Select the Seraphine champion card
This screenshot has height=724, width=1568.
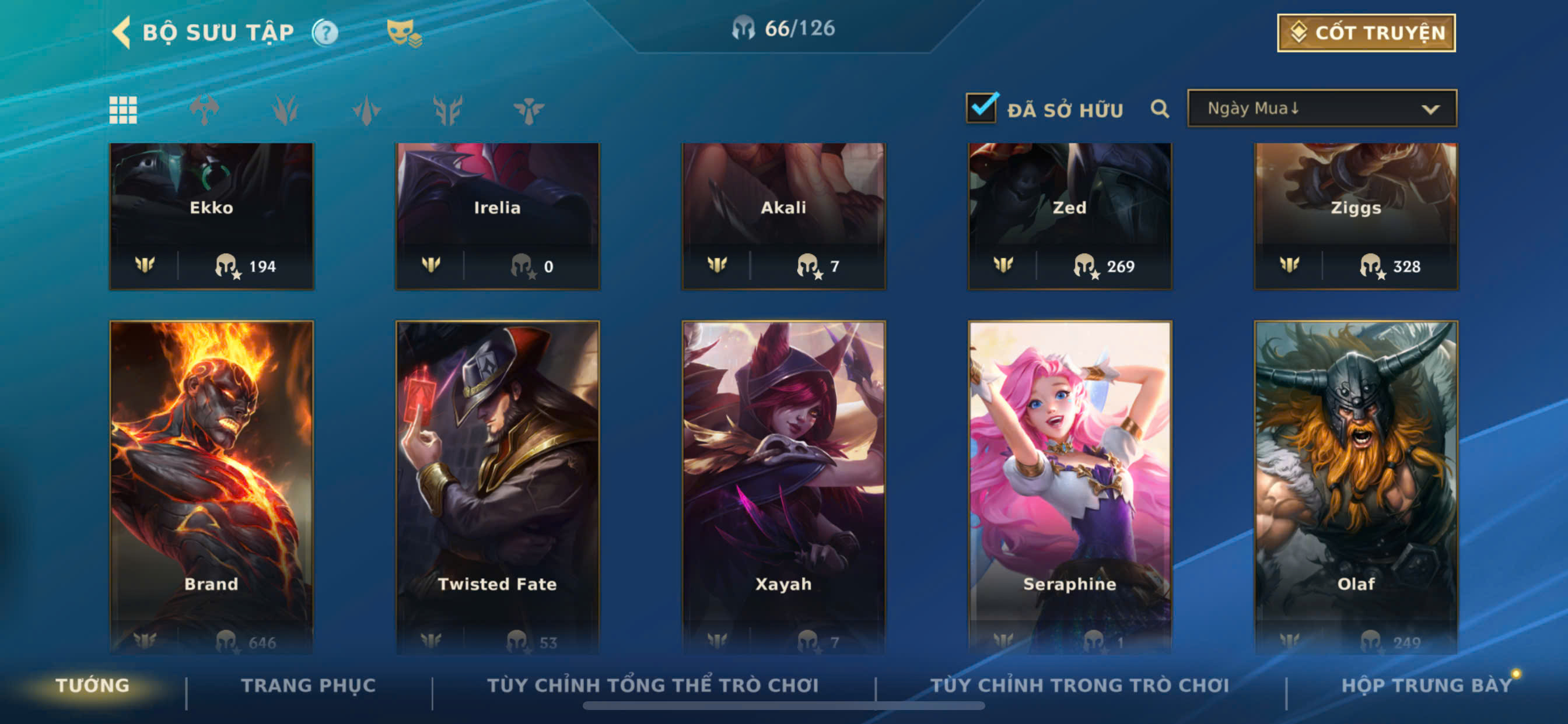click(x=1069, y=487)
